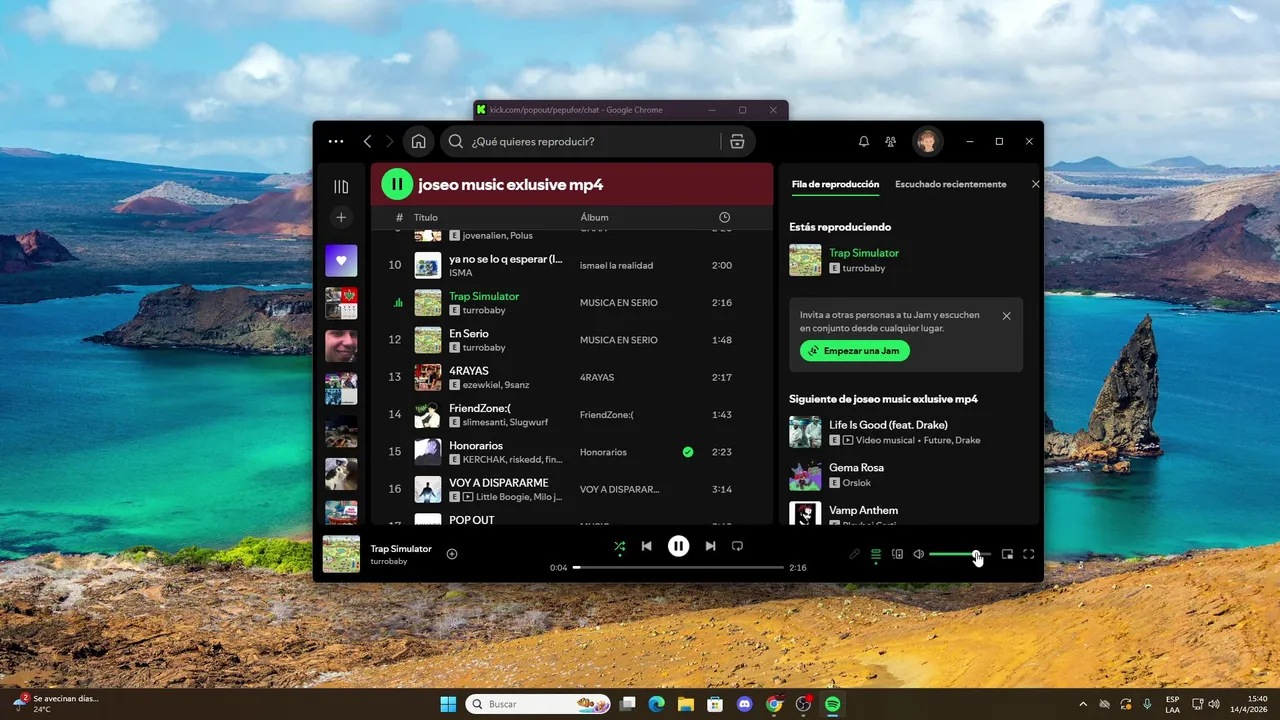Skip to previous track
Viewport: 1280px width, 720px height.
point(647,546)
